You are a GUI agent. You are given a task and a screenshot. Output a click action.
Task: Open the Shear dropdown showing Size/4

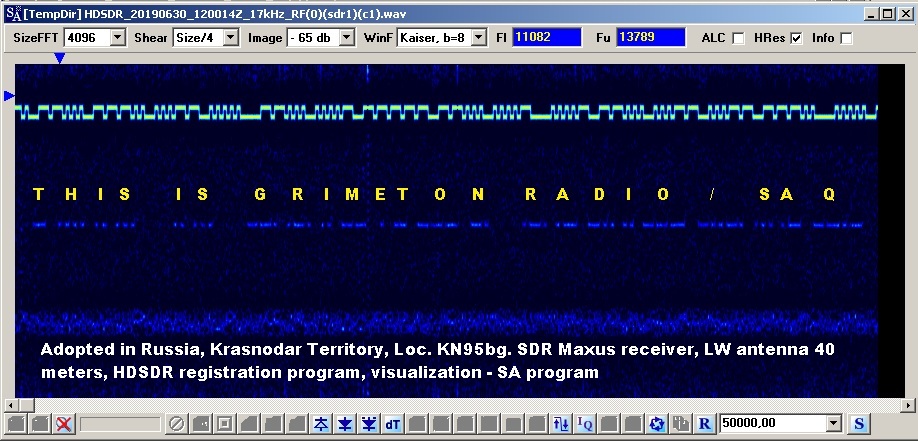click(205, 37)
